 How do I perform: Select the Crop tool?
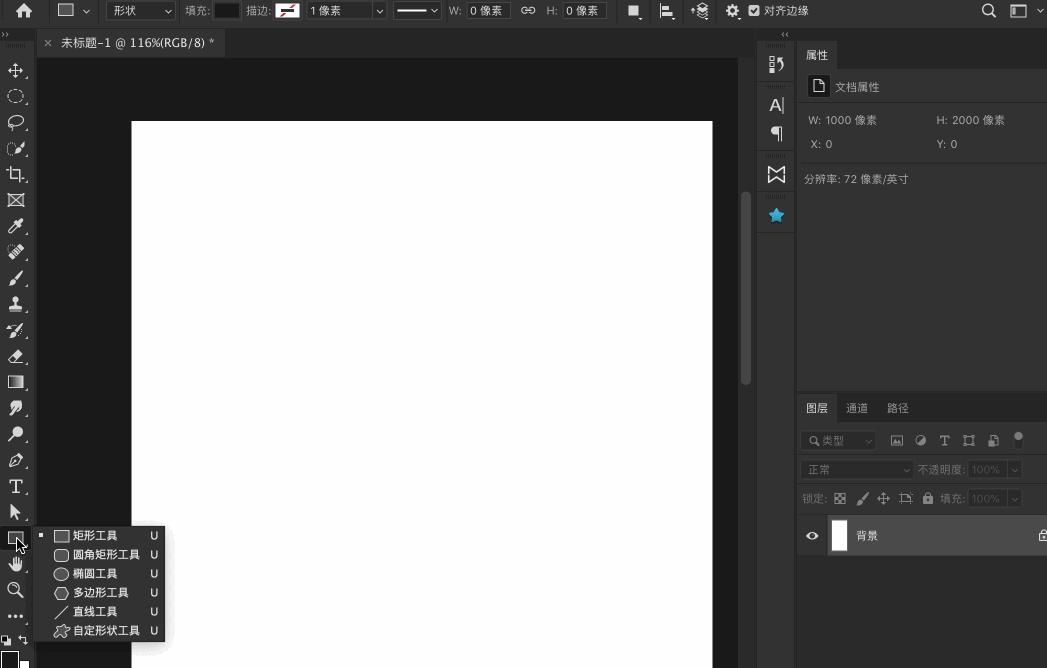14,174
